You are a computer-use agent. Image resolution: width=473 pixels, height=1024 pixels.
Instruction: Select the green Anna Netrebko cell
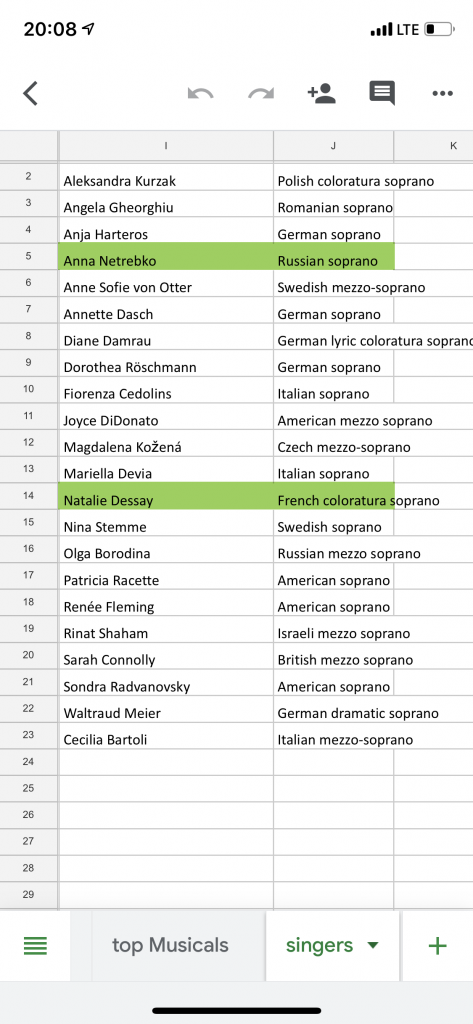(166, 257)
